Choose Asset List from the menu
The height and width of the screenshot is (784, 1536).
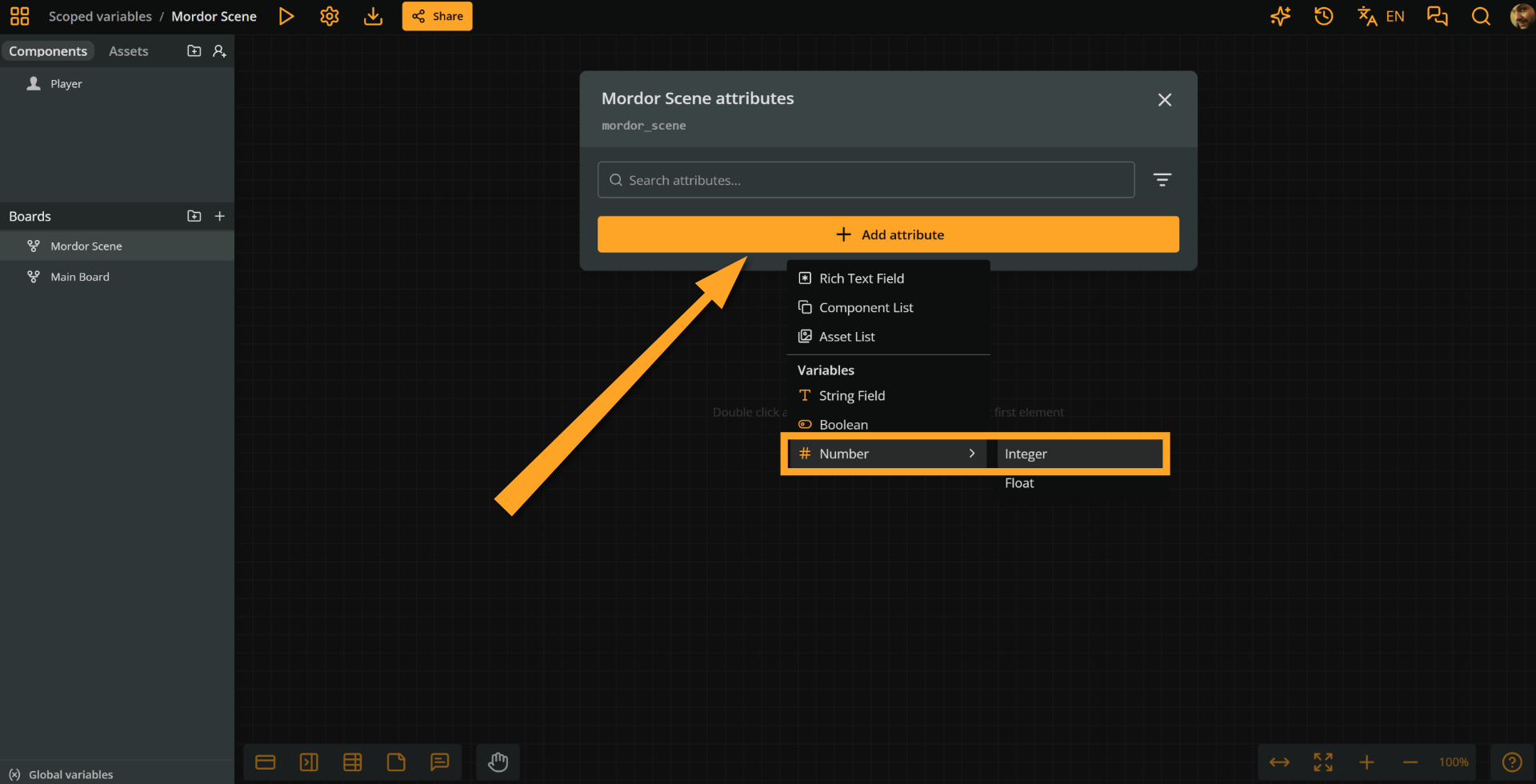[x=888, y=337]
